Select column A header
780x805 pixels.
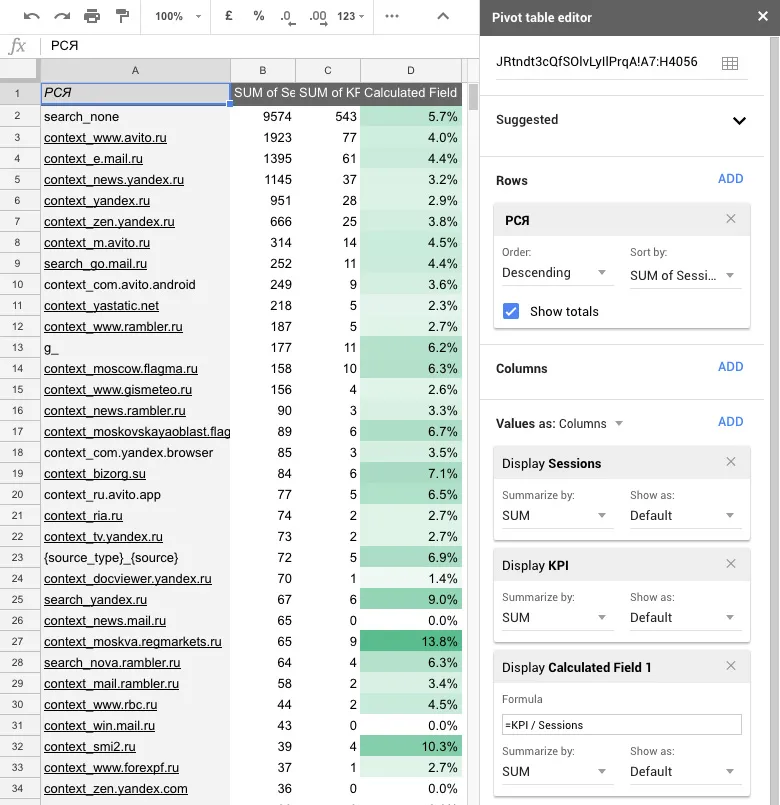click(135, 70)
